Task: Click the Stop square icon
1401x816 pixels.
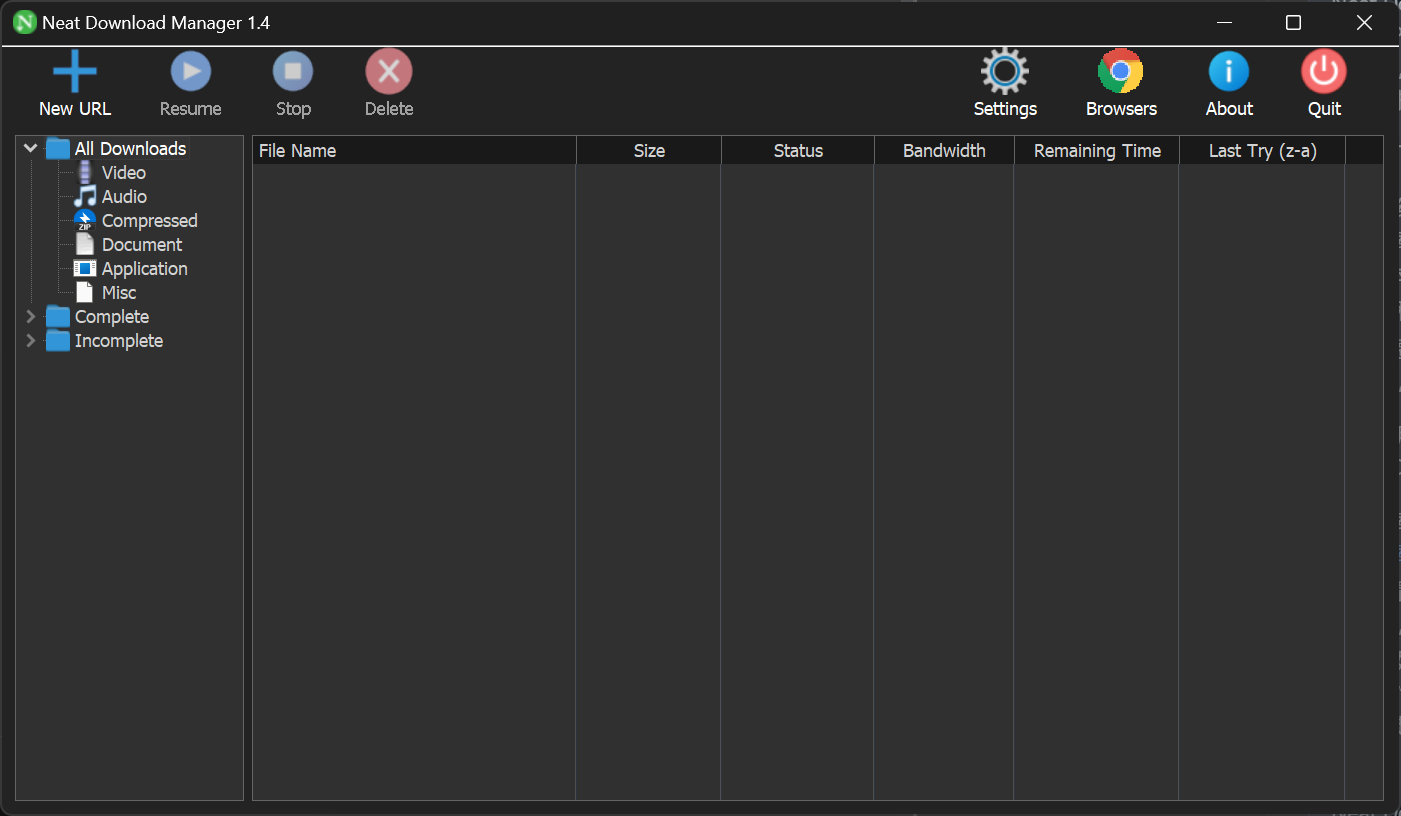Action: [x=293, y=72]
